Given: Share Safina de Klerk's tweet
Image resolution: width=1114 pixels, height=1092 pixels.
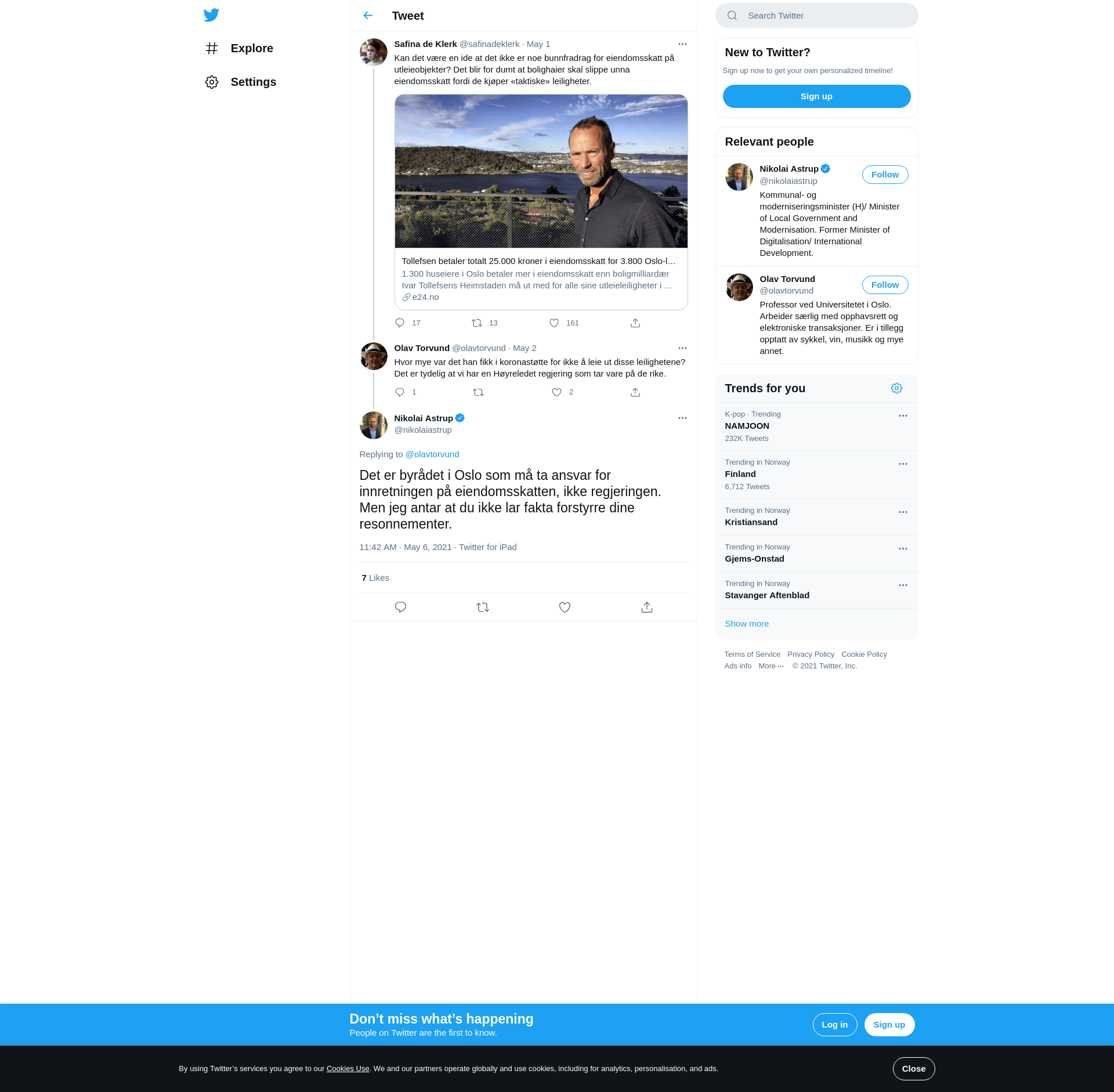Looking at the screenshot, I should point(635,323).
